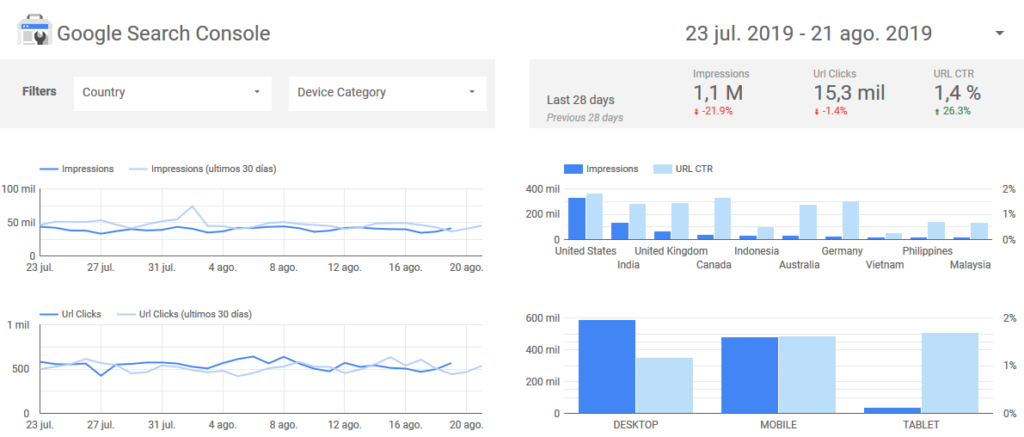The image size is (1024, 437).
Task: Click the Filters label
Action: pyautogui.click(x=39, y=91)
